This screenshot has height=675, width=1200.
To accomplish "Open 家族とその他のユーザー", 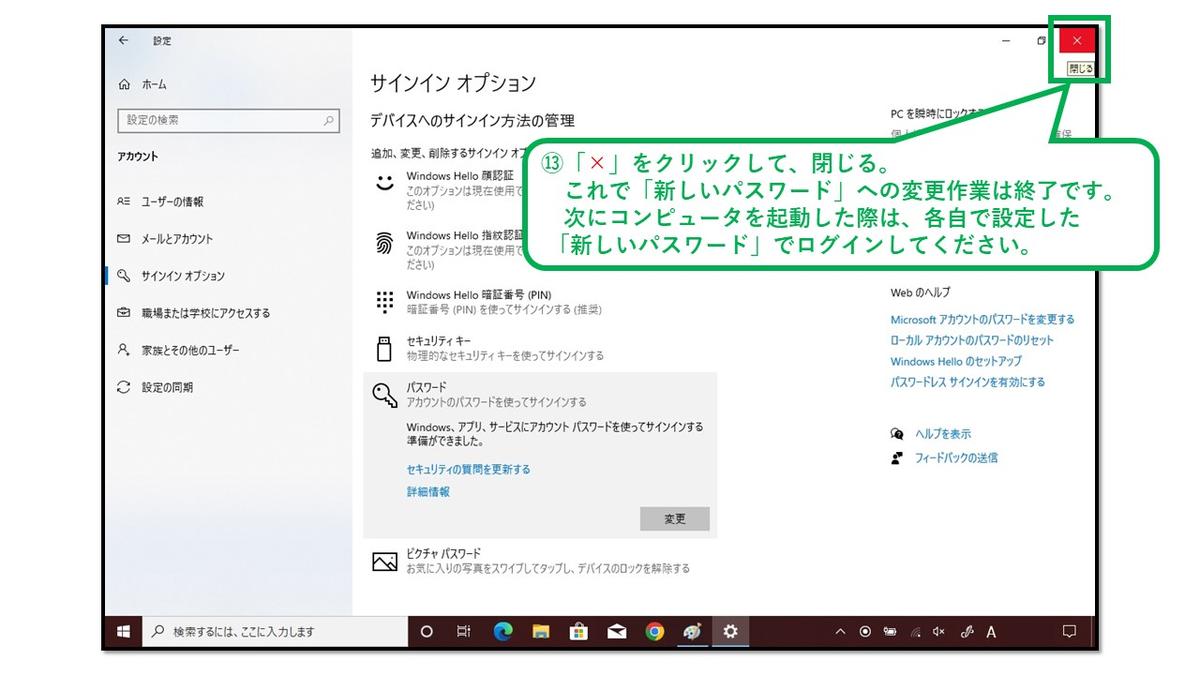I will coord(178,350).
